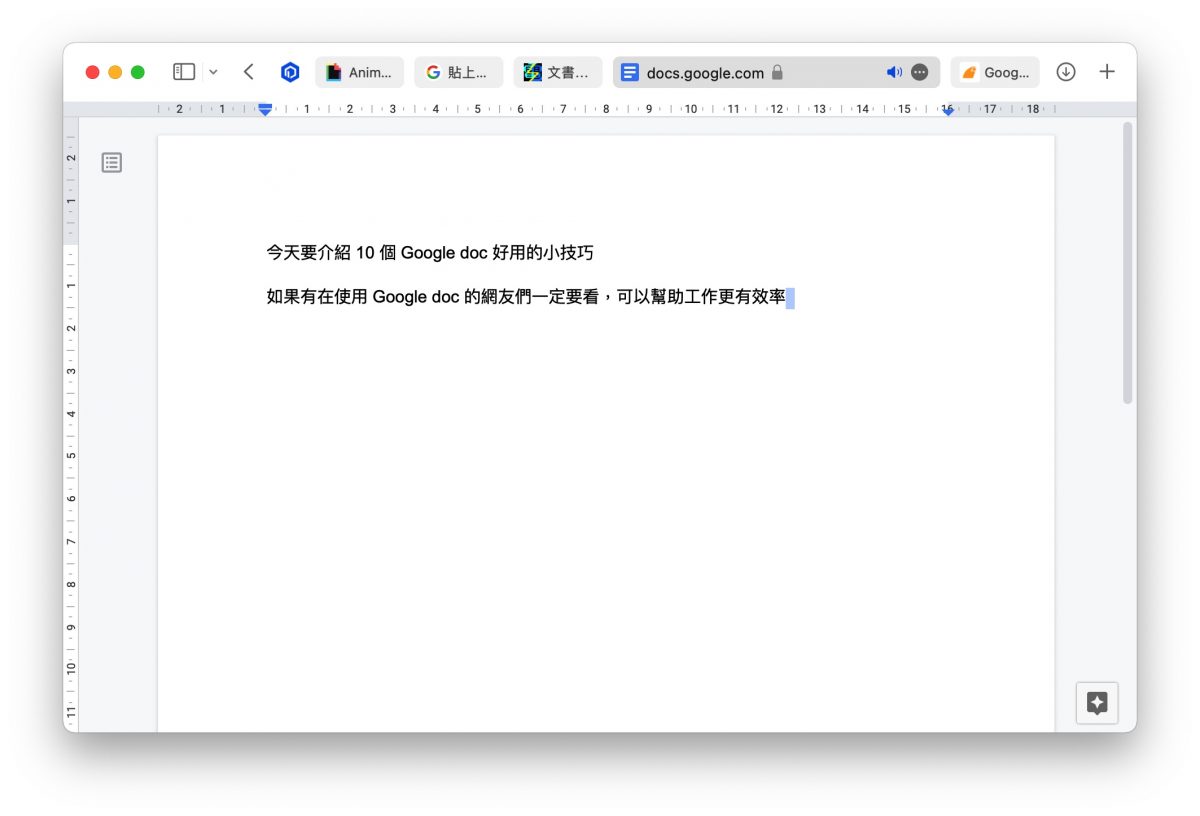The width and height of the screenshot is (1200, 816).
Task: Close the window with the red button
Action: point(93,72)
